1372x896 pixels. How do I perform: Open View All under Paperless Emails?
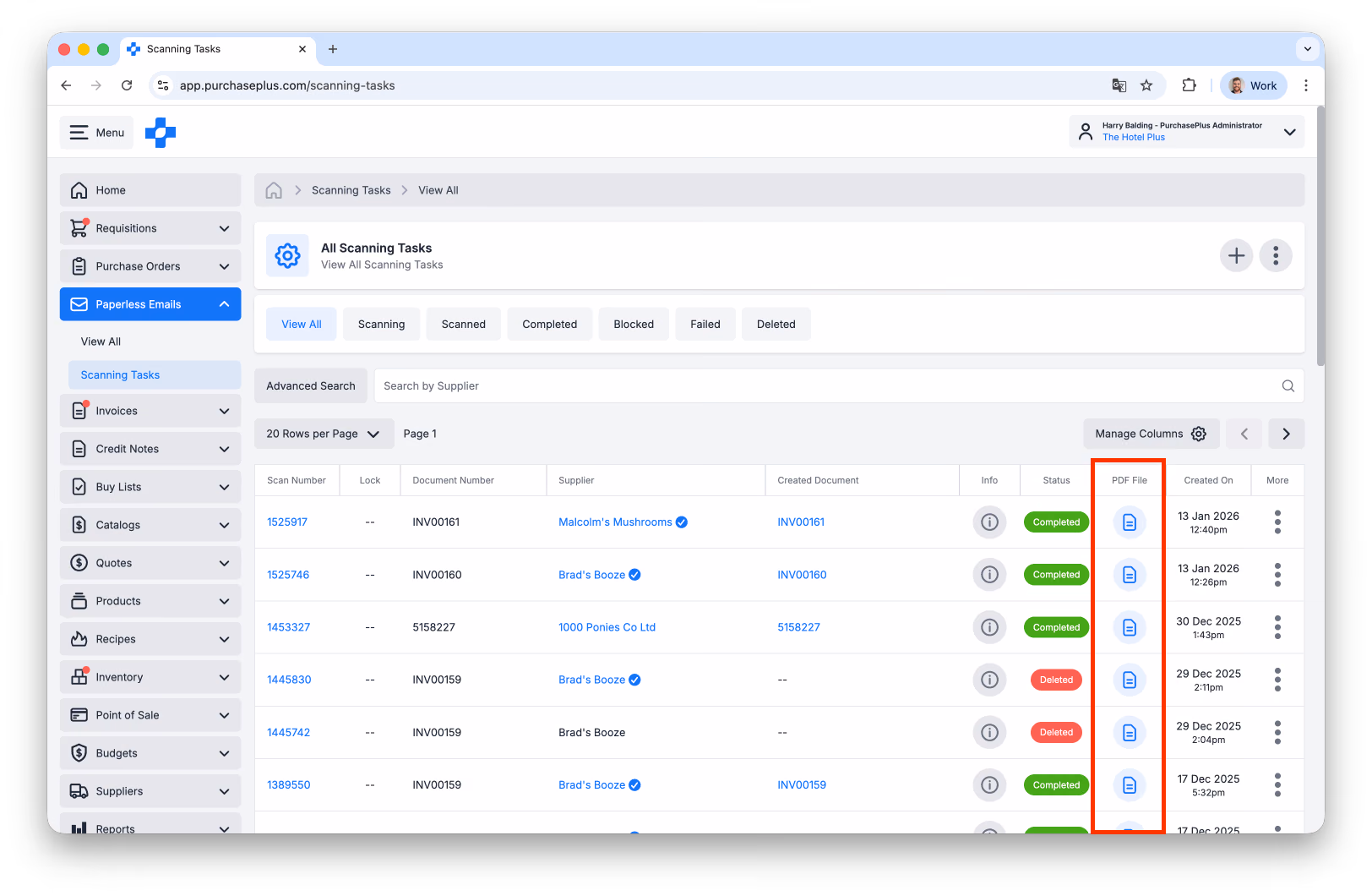tap(101, 341)
